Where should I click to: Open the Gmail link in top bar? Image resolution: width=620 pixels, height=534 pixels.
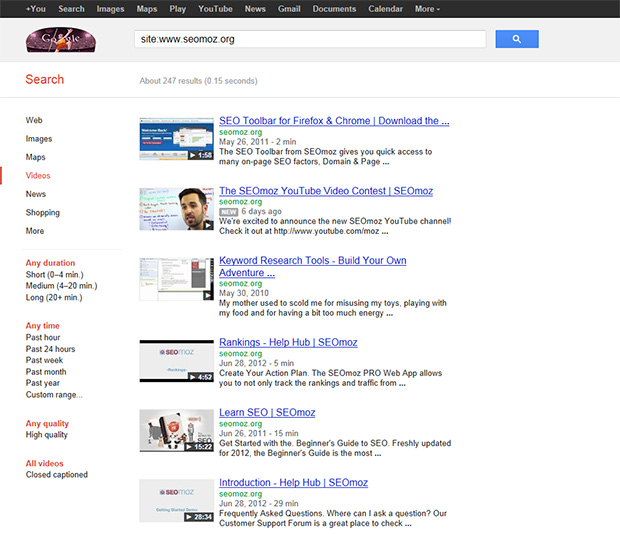point(289,9)
